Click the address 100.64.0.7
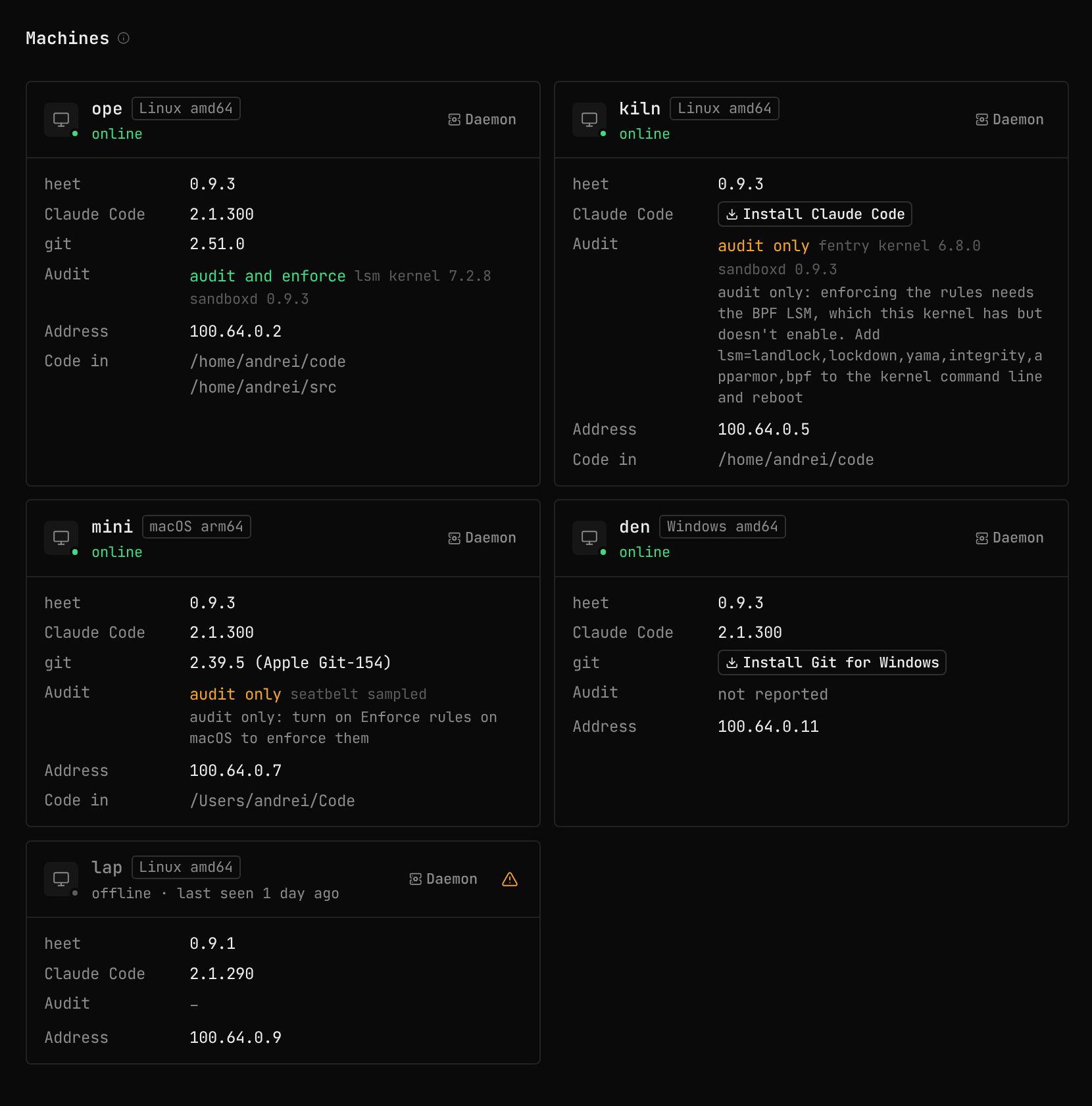This screenshot has width=1092, height=1106. pyautogui.click(x=236, y=771)
